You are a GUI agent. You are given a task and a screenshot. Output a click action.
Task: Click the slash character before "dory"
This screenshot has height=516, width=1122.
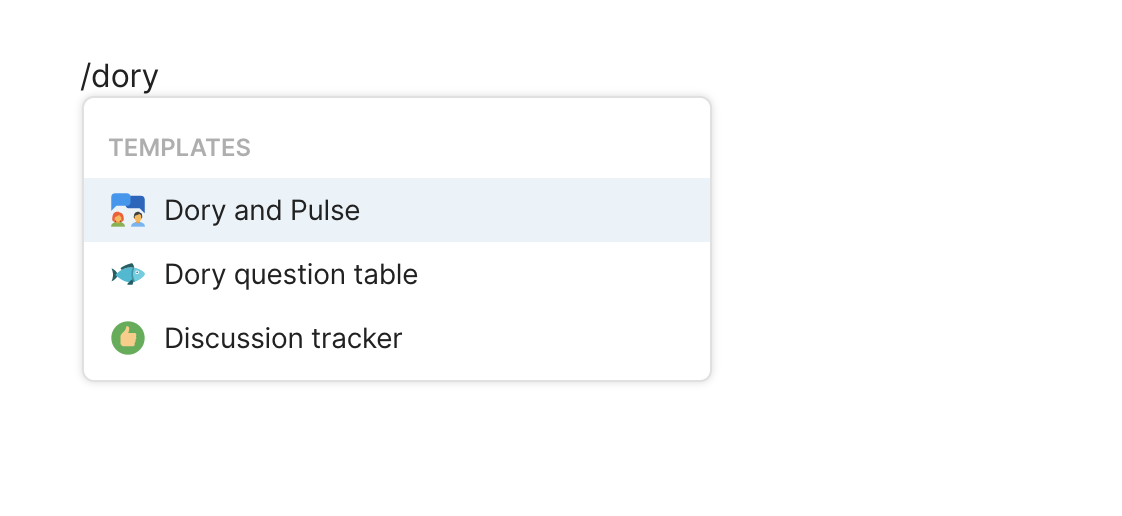85,76
